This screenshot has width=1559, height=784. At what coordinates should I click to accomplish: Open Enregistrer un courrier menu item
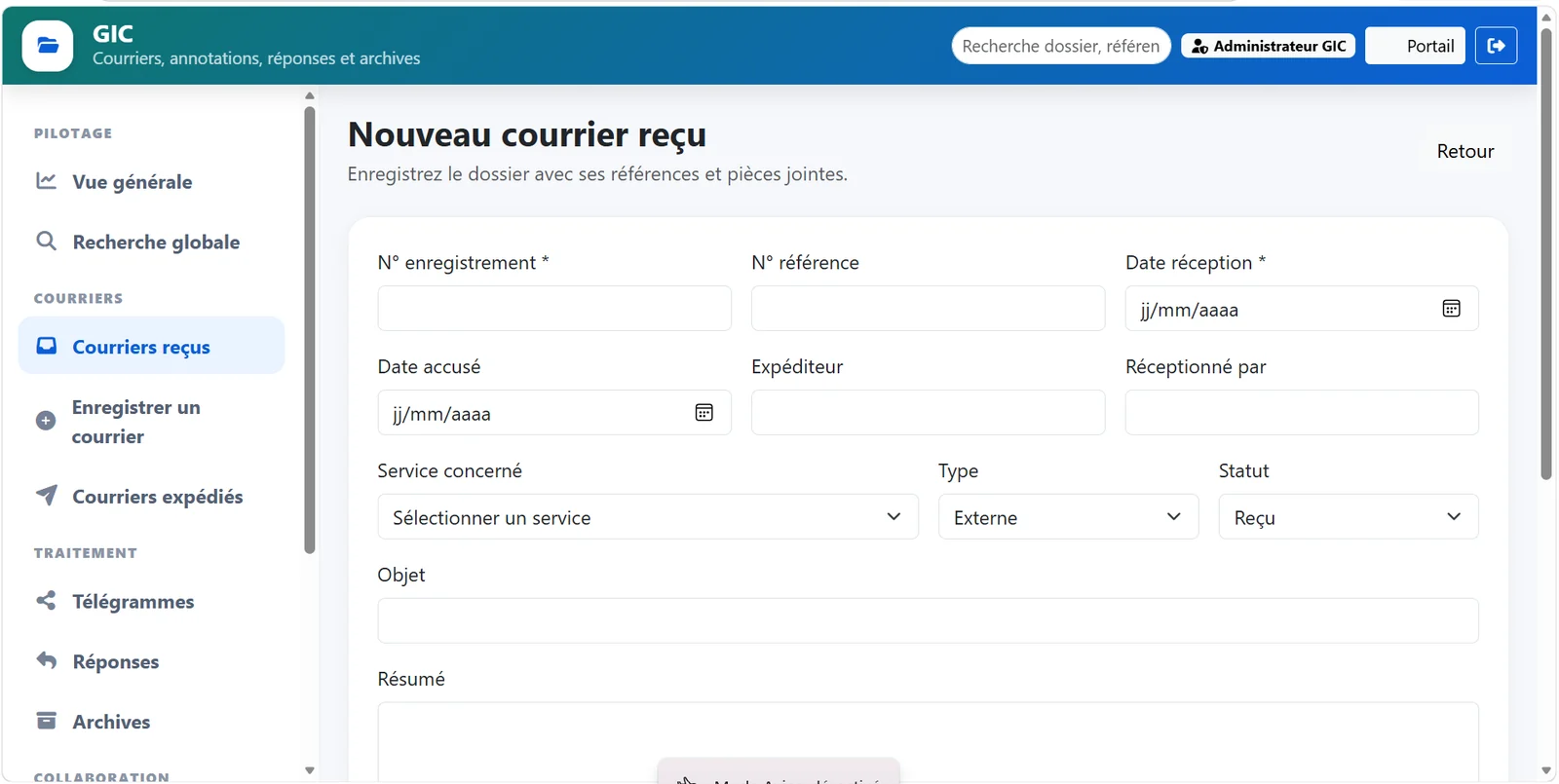[151, 422]
